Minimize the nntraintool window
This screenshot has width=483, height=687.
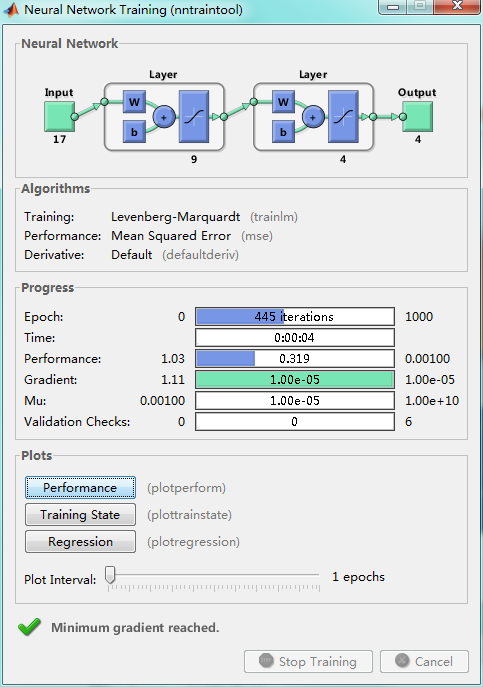pos(393,7)
